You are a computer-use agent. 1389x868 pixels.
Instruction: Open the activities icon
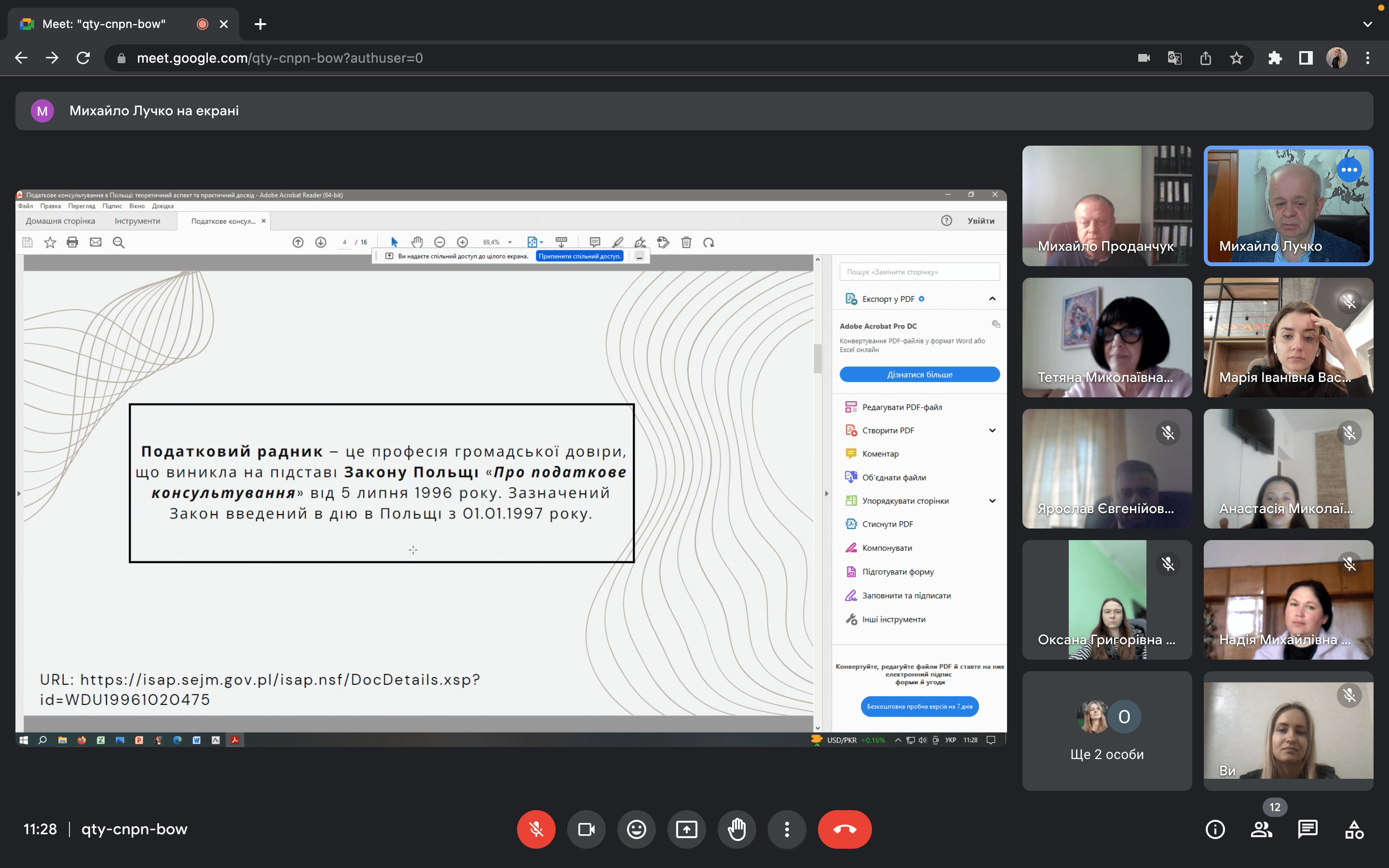click(x=1354, y=829)
